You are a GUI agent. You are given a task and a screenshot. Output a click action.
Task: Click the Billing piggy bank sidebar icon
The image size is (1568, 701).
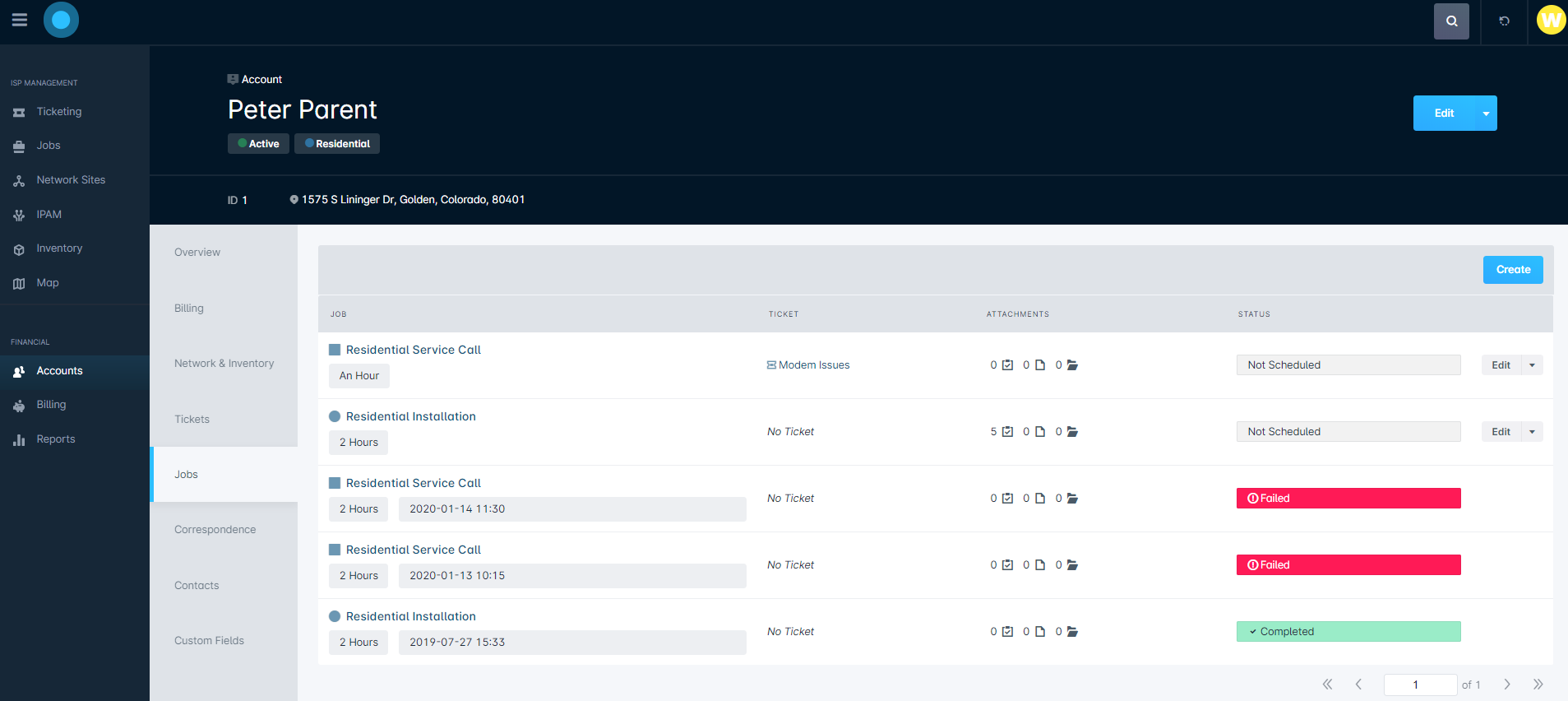[19, 406]
